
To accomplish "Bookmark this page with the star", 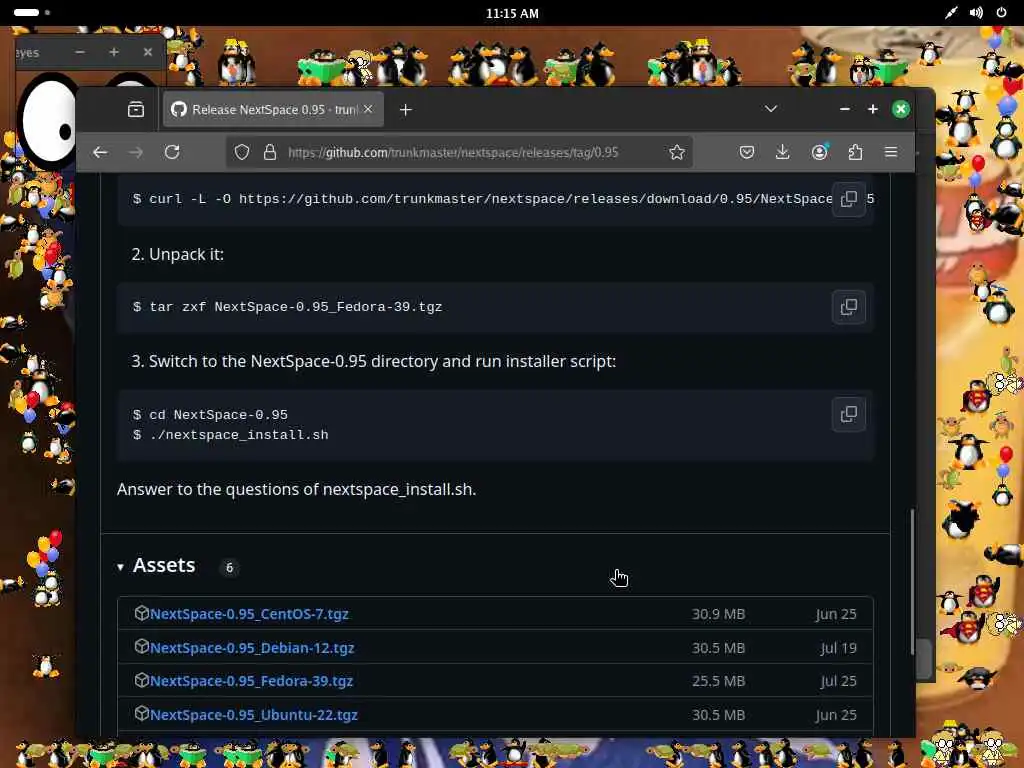I will [677, 152].
